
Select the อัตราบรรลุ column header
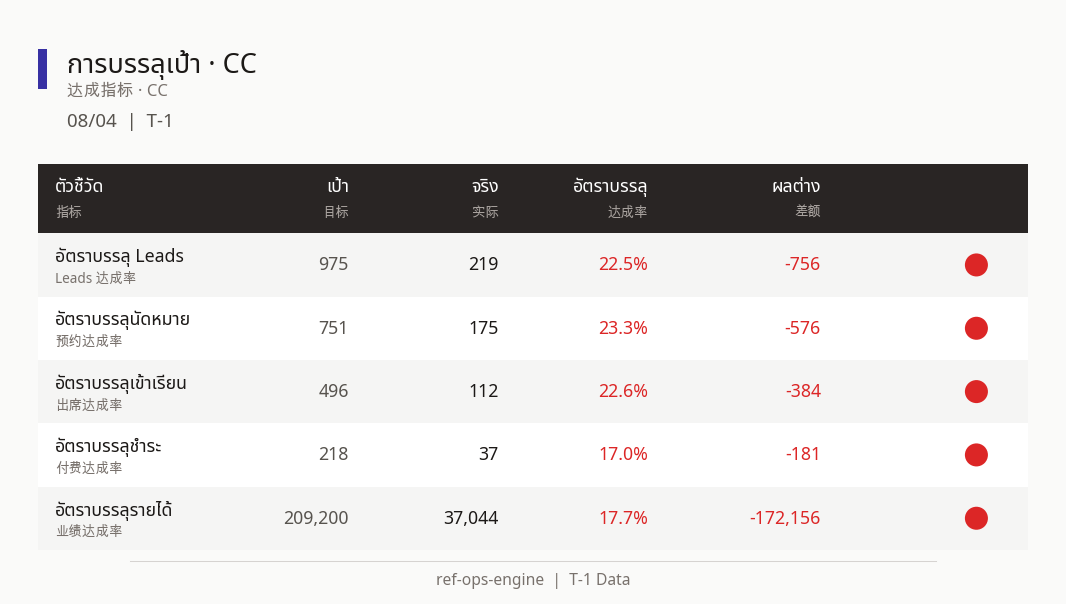pyautogui.click(x=610, y=186)
